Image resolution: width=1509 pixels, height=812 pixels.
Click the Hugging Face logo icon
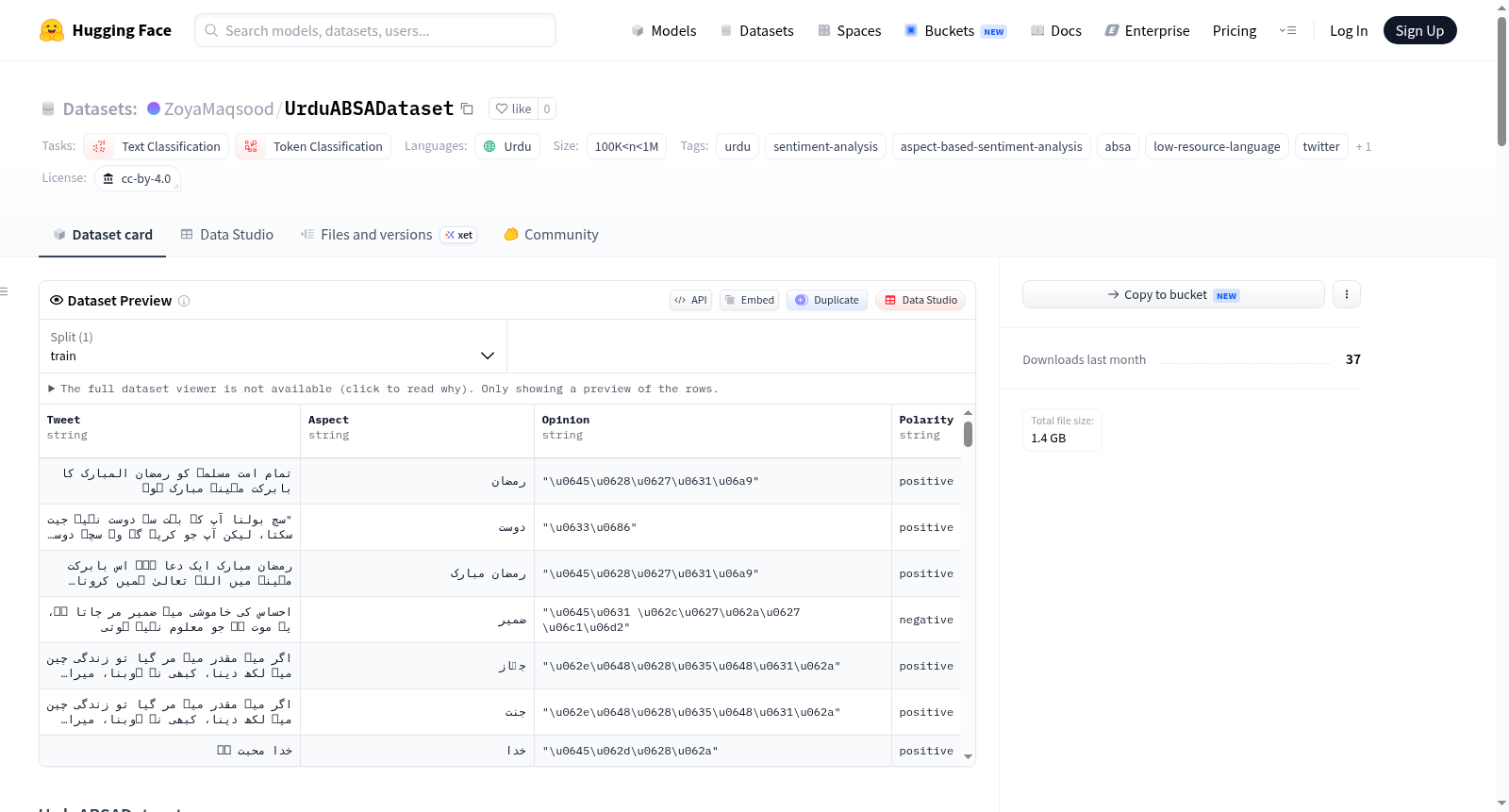52,30
